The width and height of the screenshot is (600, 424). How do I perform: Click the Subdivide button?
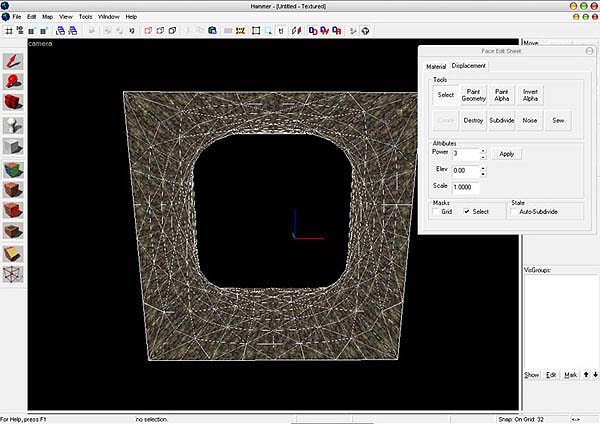point(502,120)
